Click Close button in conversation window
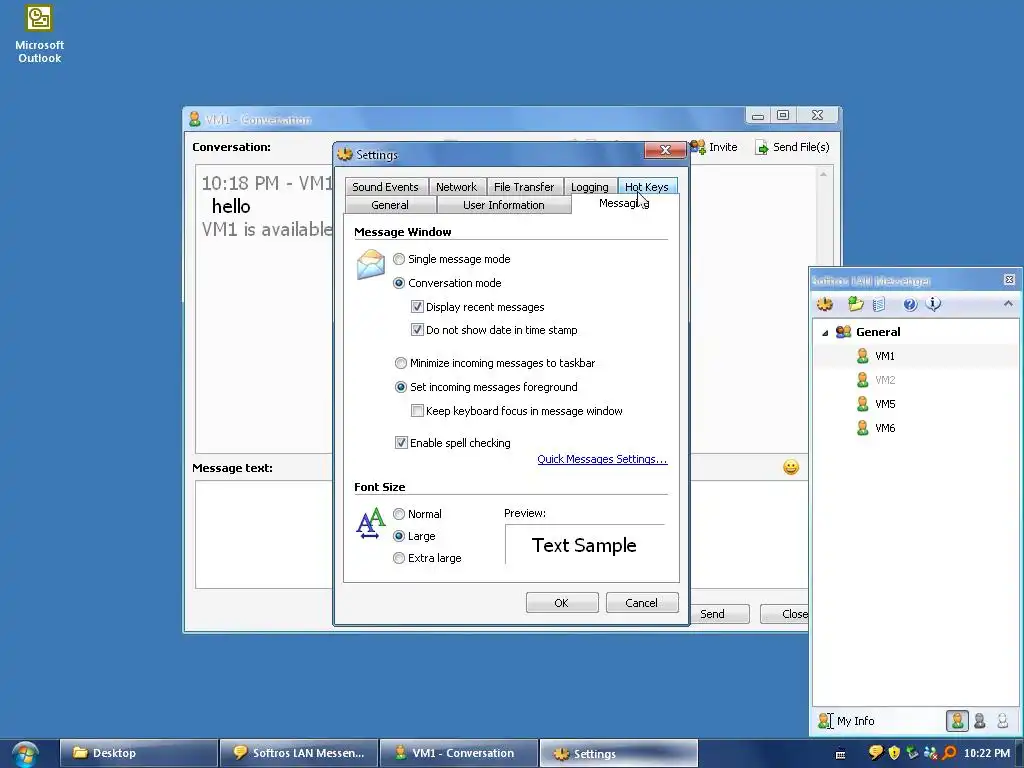 click(x=785, y=614)
